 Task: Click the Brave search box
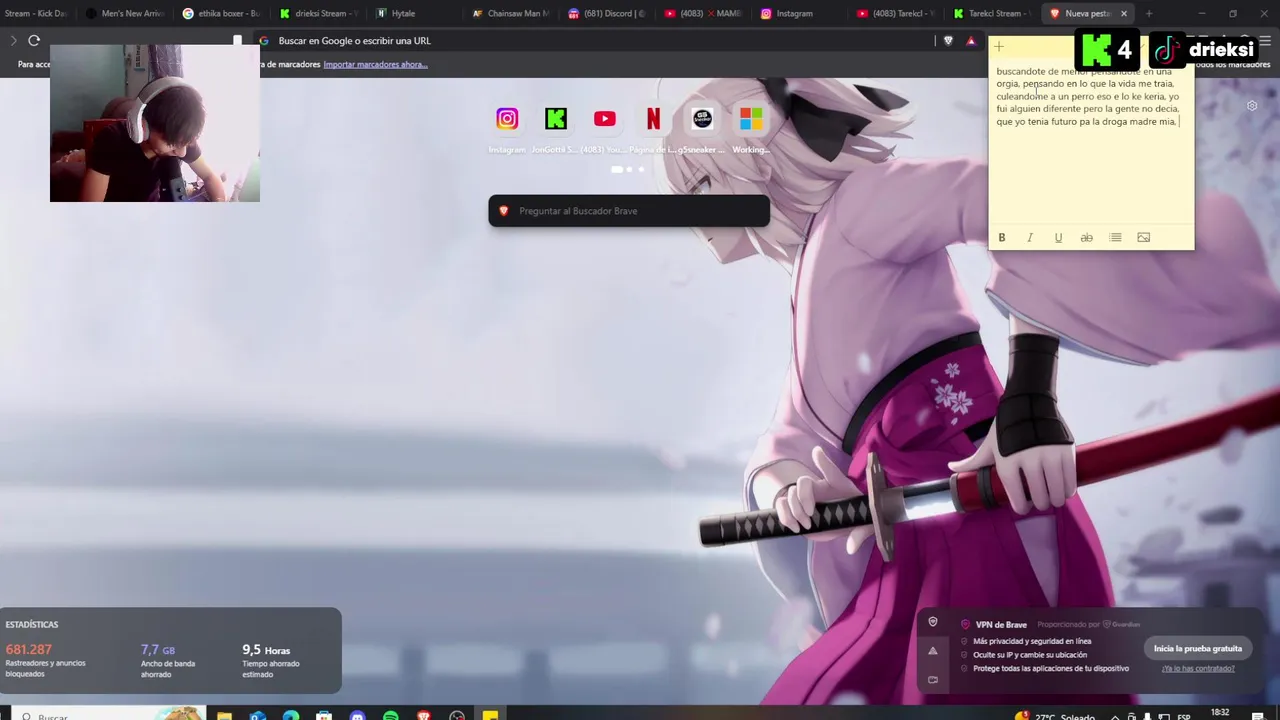pos(629,211)
